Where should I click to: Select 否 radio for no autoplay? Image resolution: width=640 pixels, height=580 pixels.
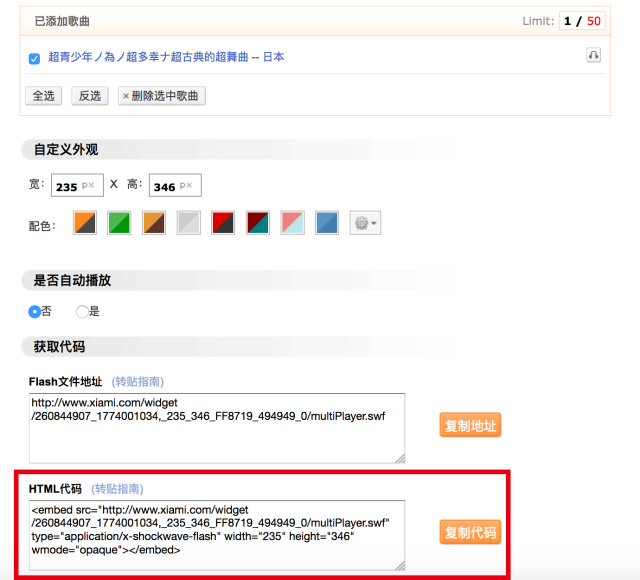point(35,312)
